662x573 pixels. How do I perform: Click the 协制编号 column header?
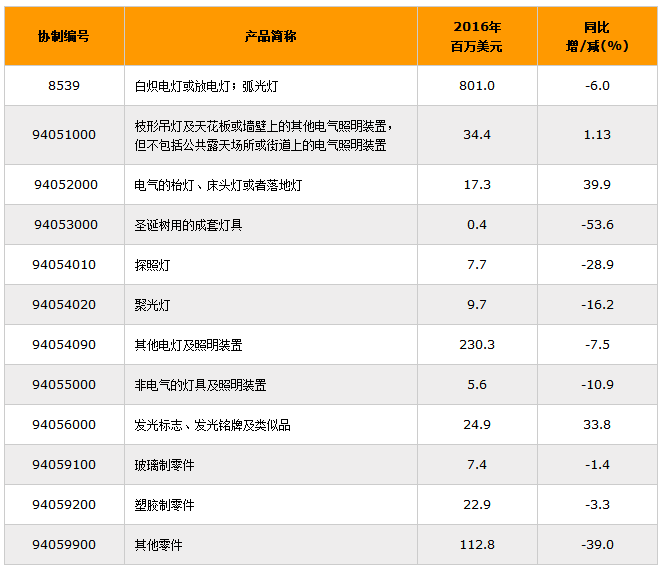tap(64, 36)
